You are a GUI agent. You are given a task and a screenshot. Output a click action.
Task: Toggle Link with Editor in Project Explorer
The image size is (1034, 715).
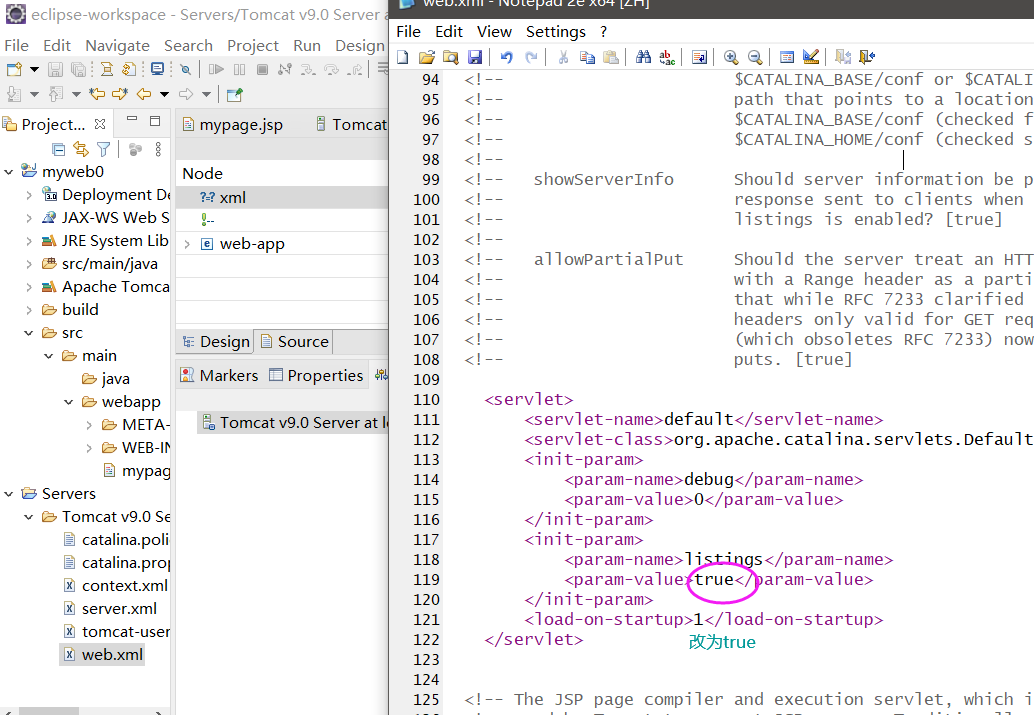tap(80, 150)
